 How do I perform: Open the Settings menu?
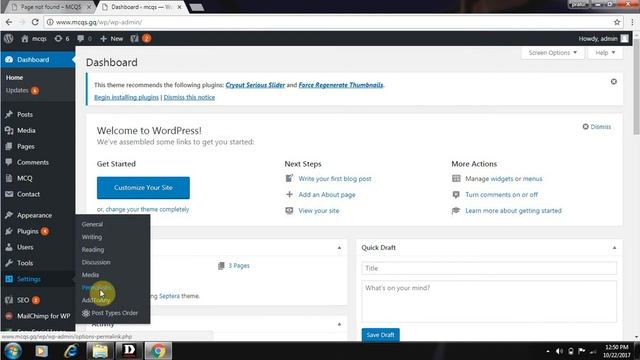tap(29, 279)
